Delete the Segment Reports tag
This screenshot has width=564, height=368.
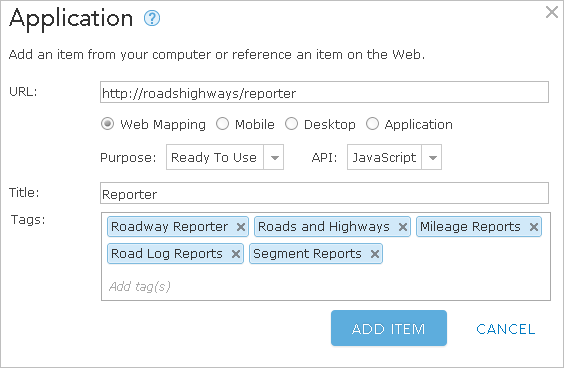(374, 254)
